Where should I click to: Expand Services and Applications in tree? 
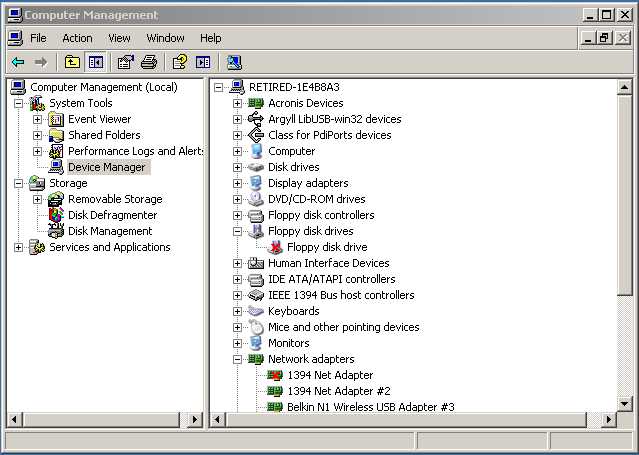(18, 247)
